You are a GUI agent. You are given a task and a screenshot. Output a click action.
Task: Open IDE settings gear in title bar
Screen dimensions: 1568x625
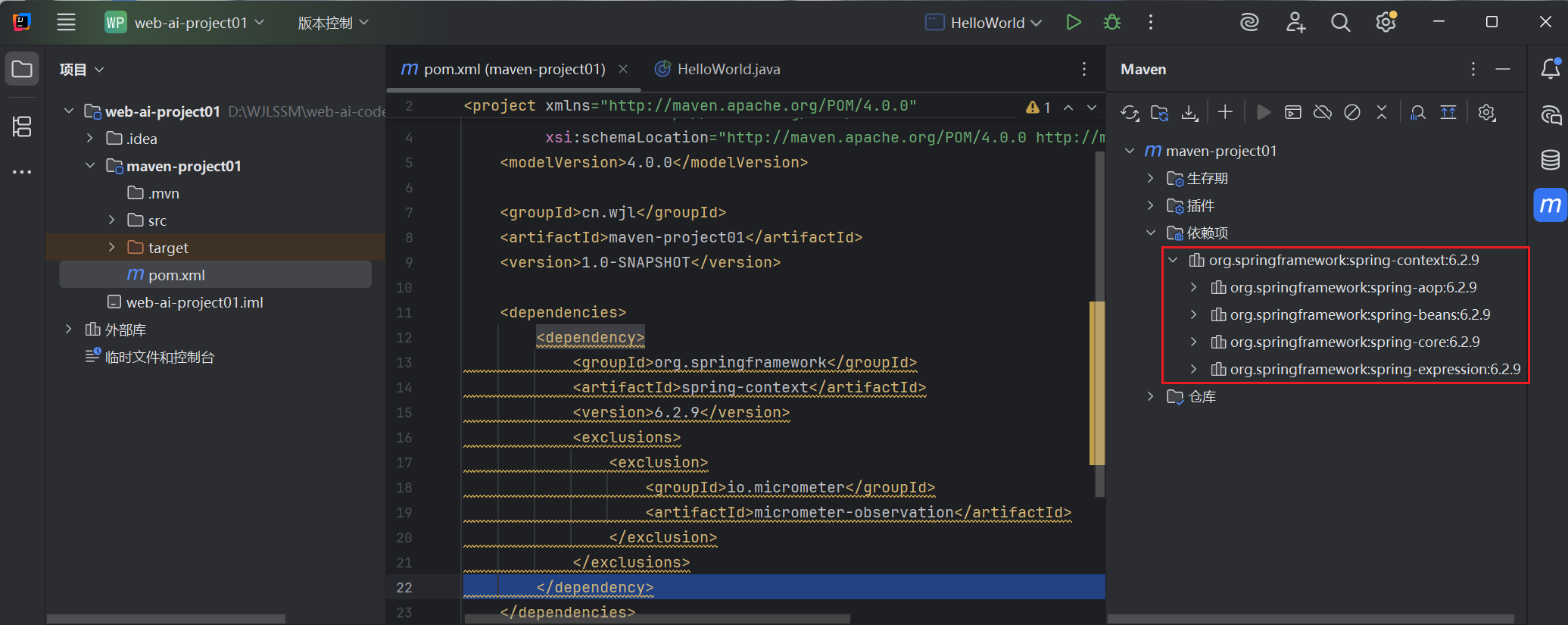1386,23
